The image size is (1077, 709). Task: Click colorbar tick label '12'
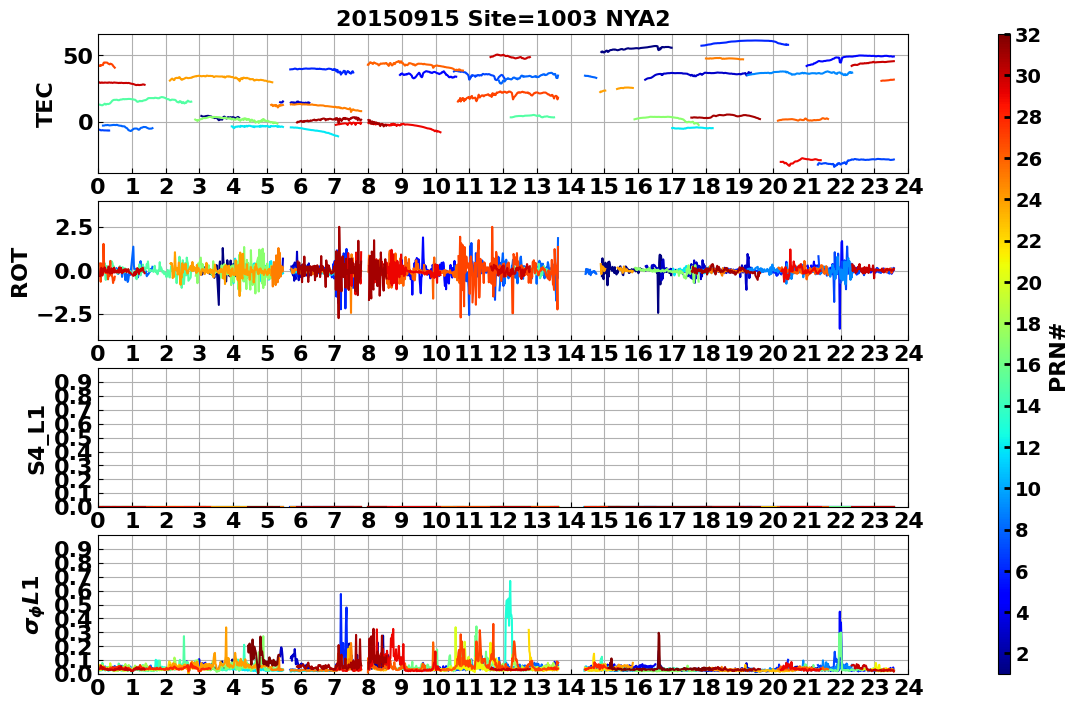point(1028,447)
